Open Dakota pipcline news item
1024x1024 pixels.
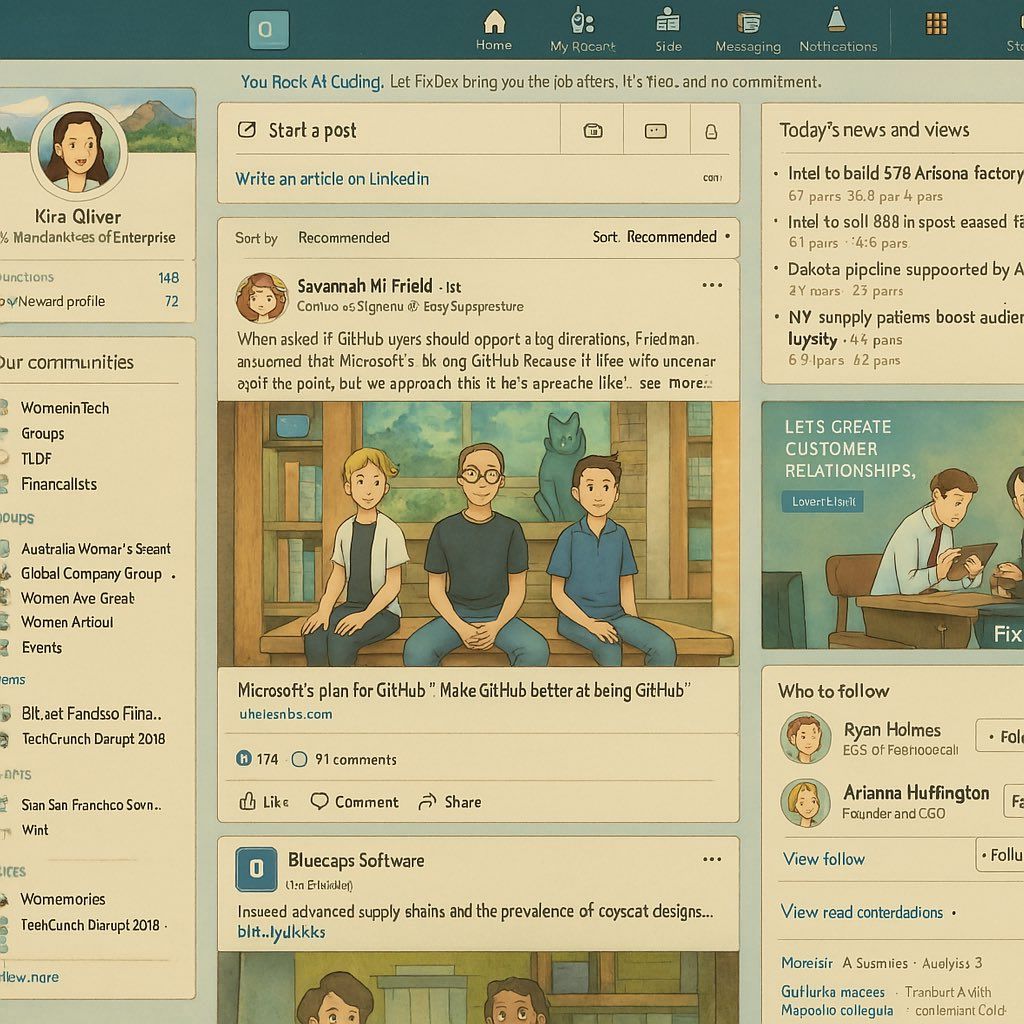[905, 269]
